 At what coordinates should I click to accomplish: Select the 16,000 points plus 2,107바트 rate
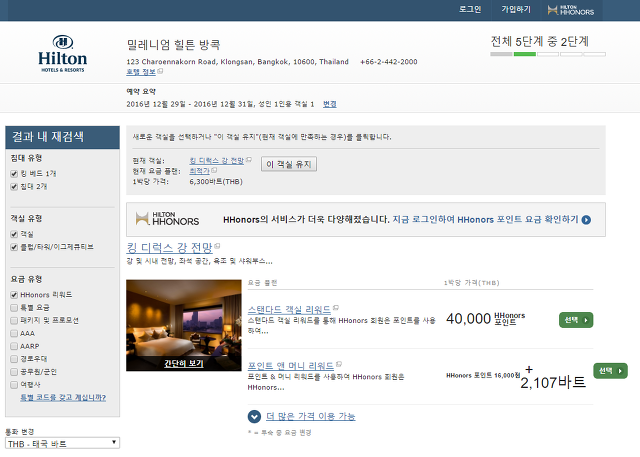click(610, 371)
